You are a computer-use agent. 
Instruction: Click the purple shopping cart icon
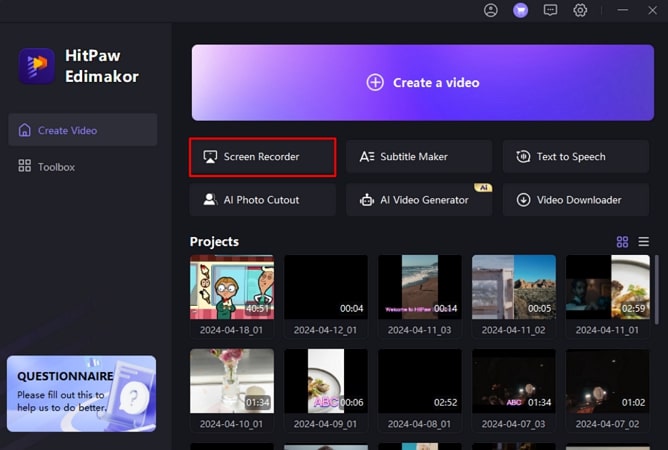click(520, 10)
